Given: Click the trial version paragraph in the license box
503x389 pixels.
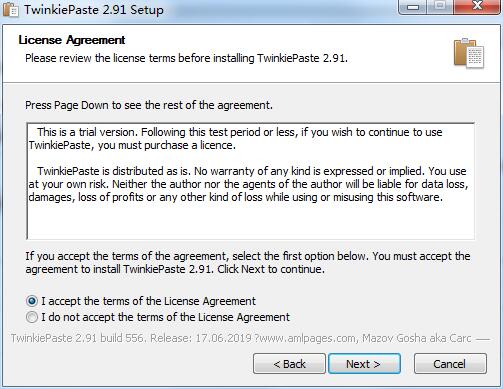Looking at the screenshot, I should tap(235, 139).
